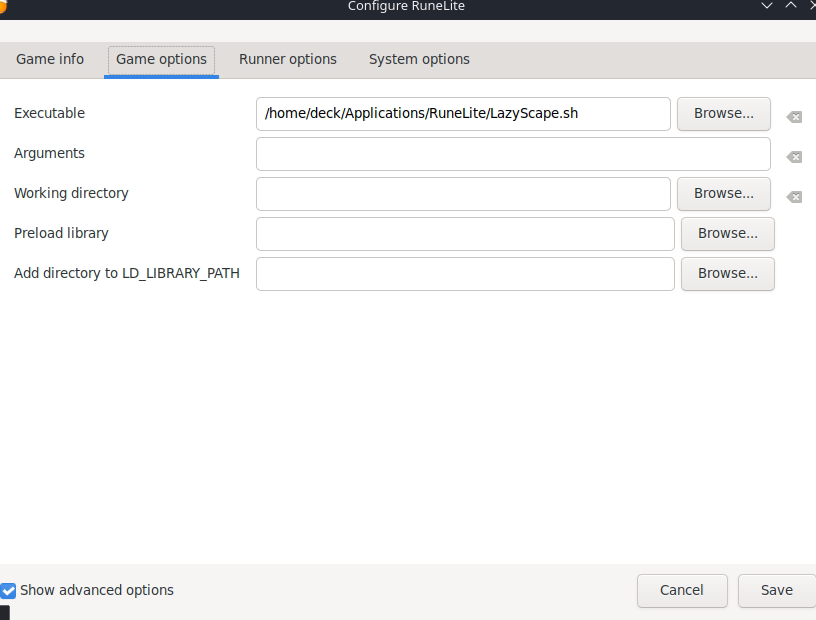This screenshot has height=620, width=816.
Task: Switch to the Game info tab
Action: click(50, 59)
